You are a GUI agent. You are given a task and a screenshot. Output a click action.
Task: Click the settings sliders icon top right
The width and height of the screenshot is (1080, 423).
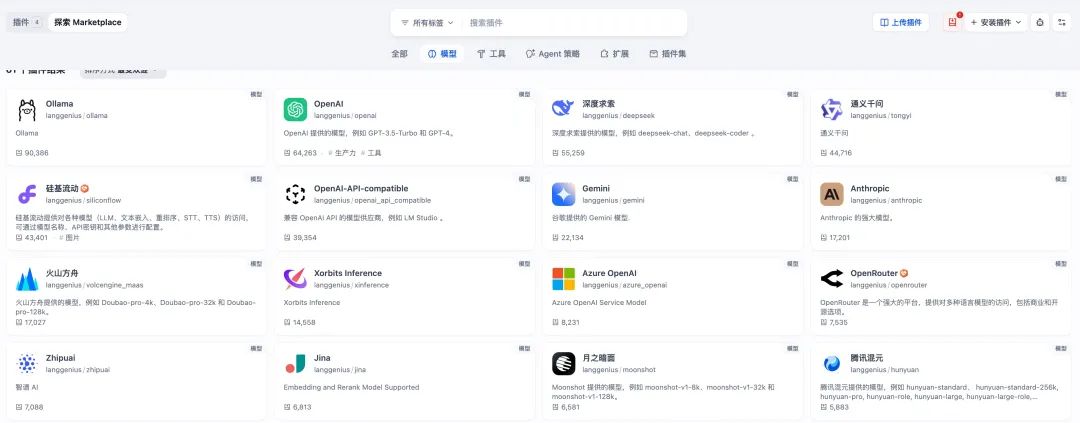pos(1061,22)
